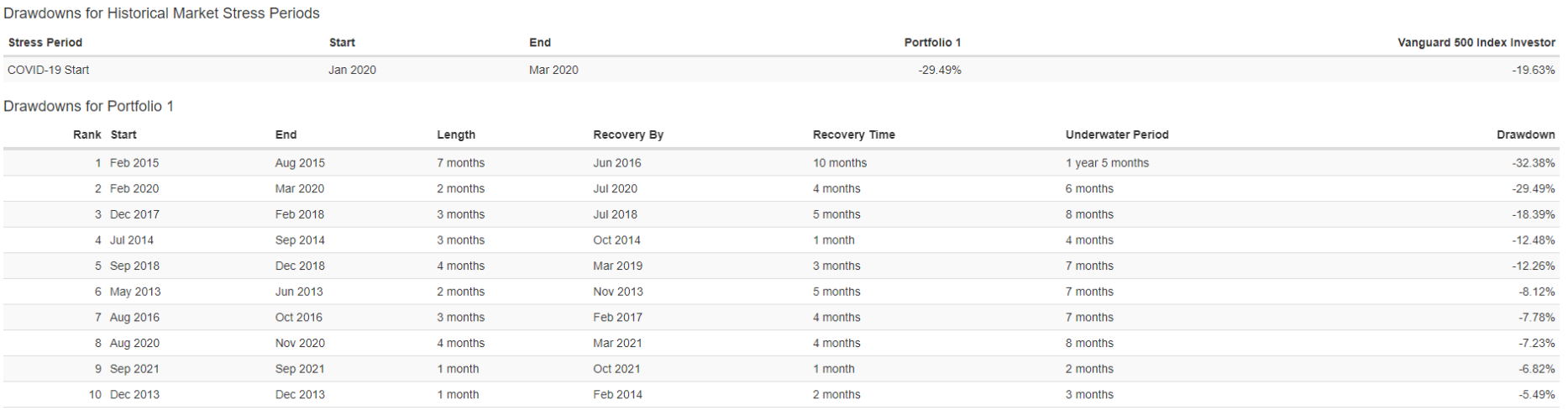
Task: Click the Portfolio 1 column header
Action: click(x=932, y=42)
